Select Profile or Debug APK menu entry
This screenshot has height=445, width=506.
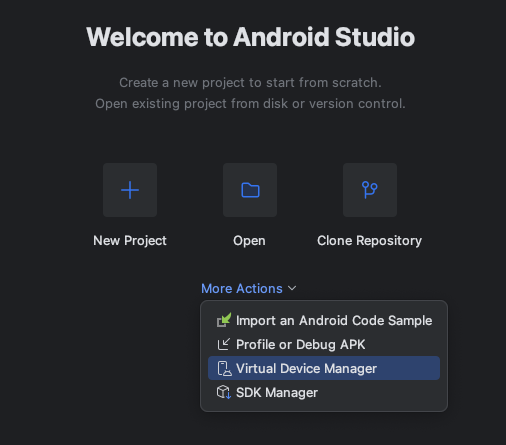[x=324, y=344]
